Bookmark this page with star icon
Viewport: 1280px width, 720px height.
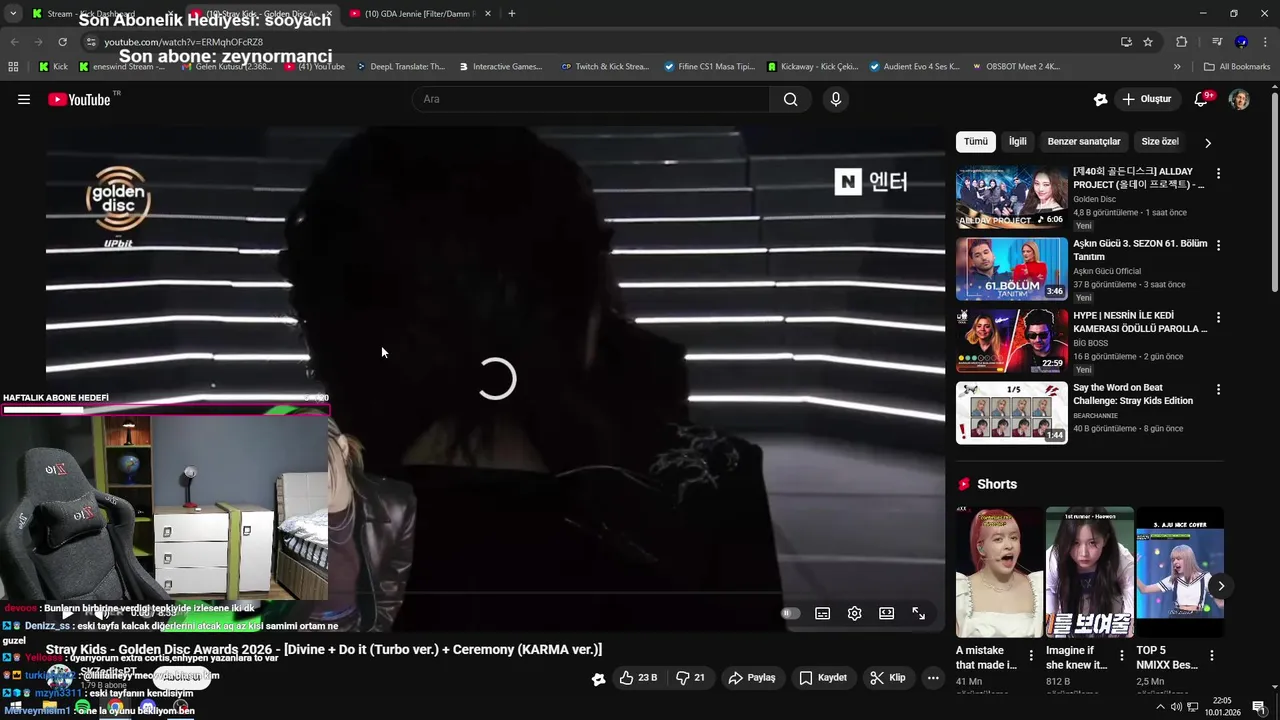pos(1148,42)
